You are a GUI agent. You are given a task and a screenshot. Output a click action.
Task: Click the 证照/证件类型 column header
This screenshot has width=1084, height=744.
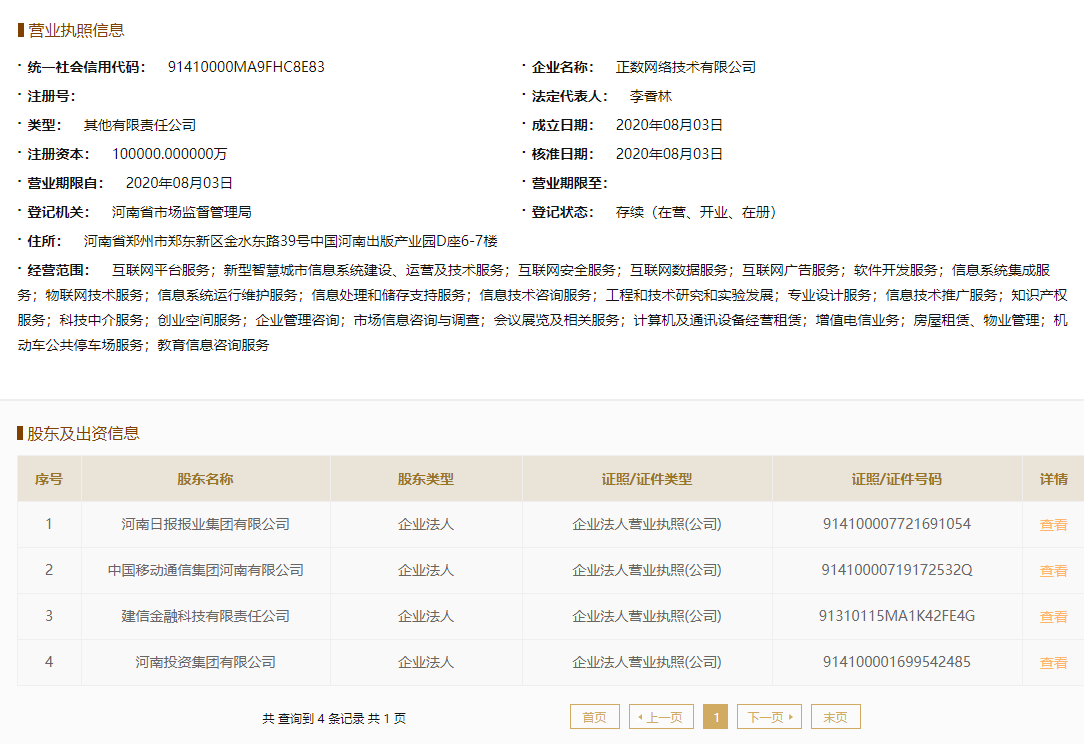[647, 478]
